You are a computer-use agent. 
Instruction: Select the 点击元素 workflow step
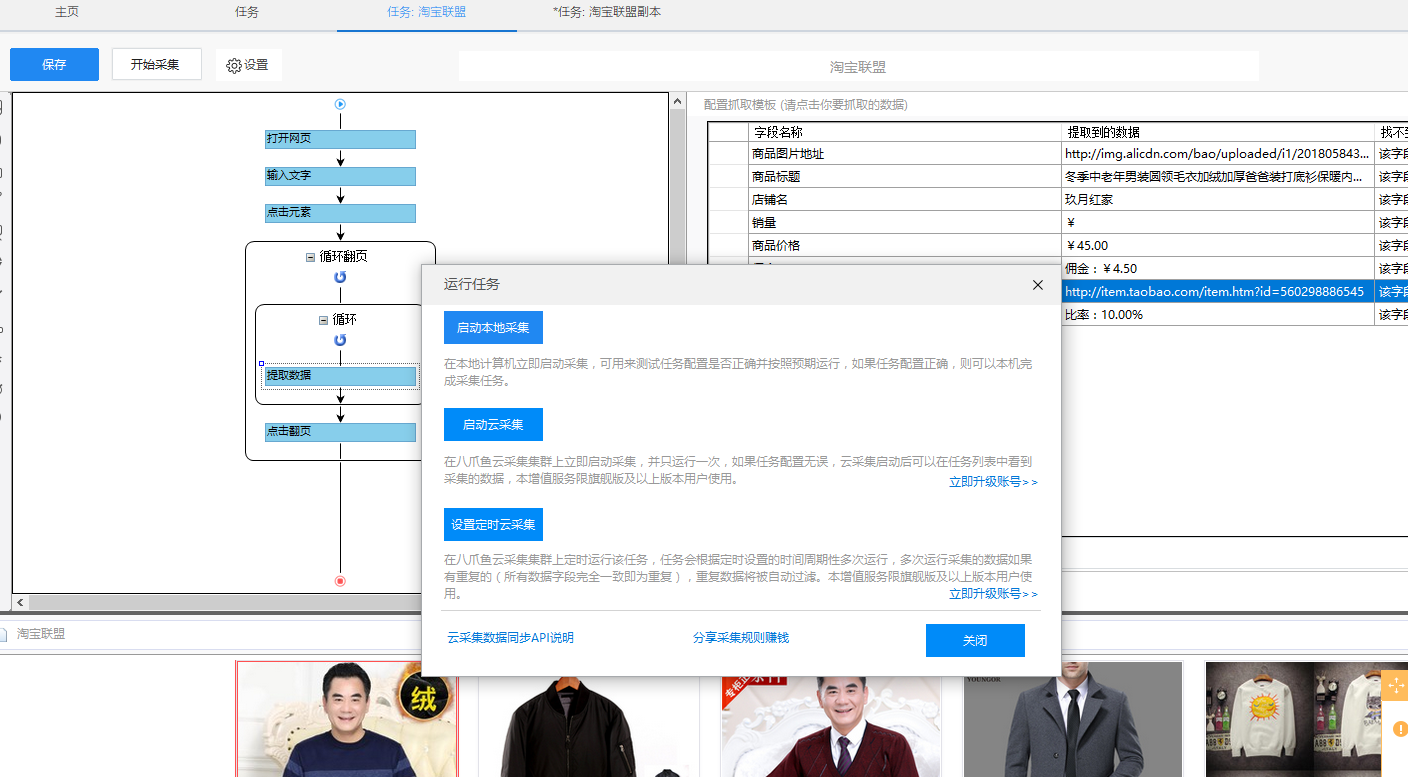pos(340,213)
